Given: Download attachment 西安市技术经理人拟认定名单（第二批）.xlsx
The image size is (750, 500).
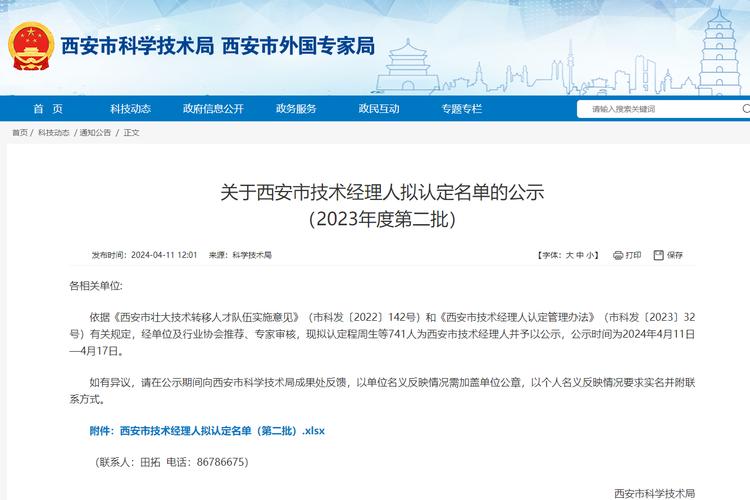Looking at the screenshot, I should [x=207, y=431].
